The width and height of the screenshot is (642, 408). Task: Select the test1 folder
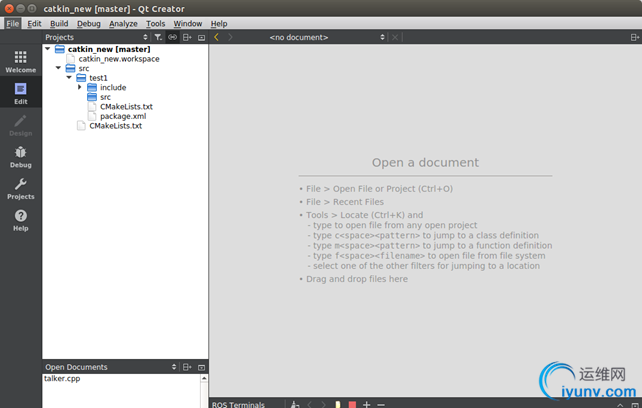click(x=98, y=78)
